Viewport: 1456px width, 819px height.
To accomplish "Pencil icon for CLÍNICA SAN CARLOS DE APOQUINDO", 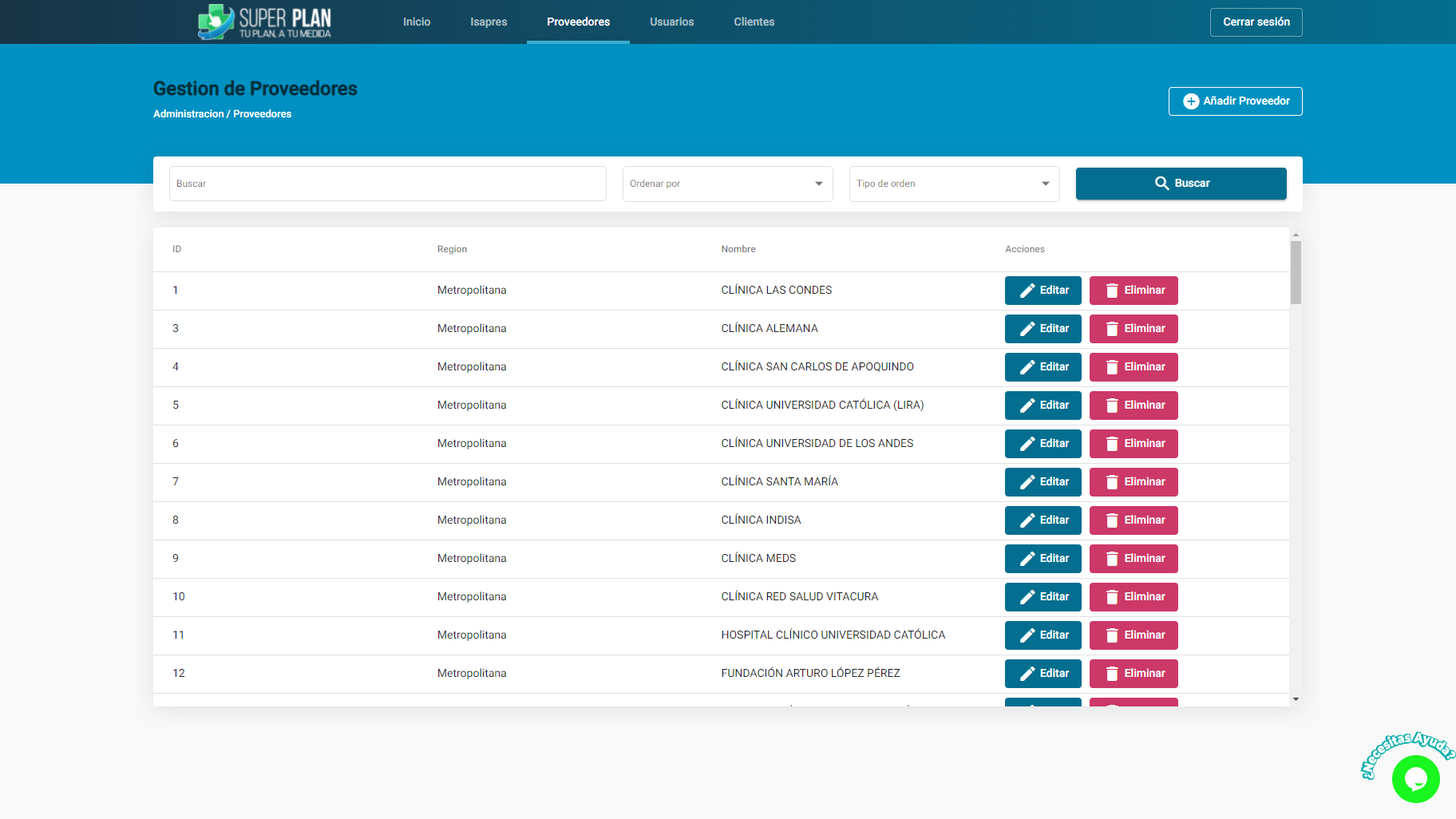I will pos(1027,367).
